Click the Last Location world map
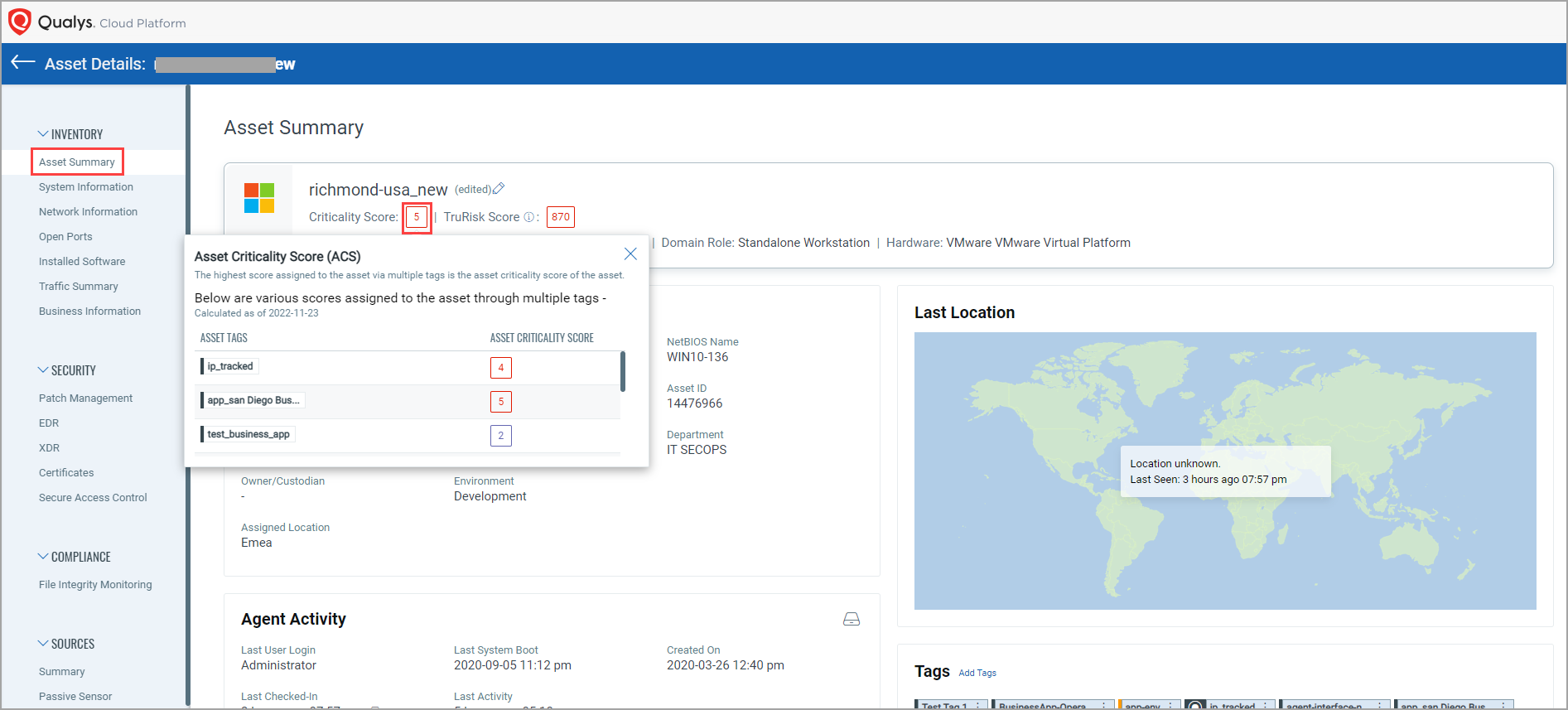The image size is (1568, 710). coord(1225,471)
